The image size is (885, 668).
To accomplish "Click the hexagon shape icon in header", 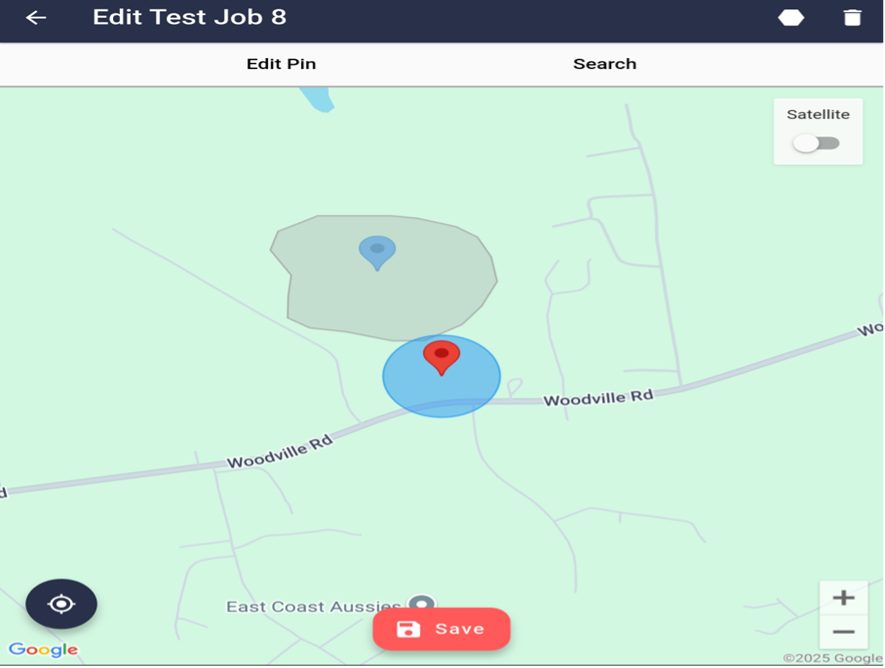I will pyautogui.click(x=791, y=18).
